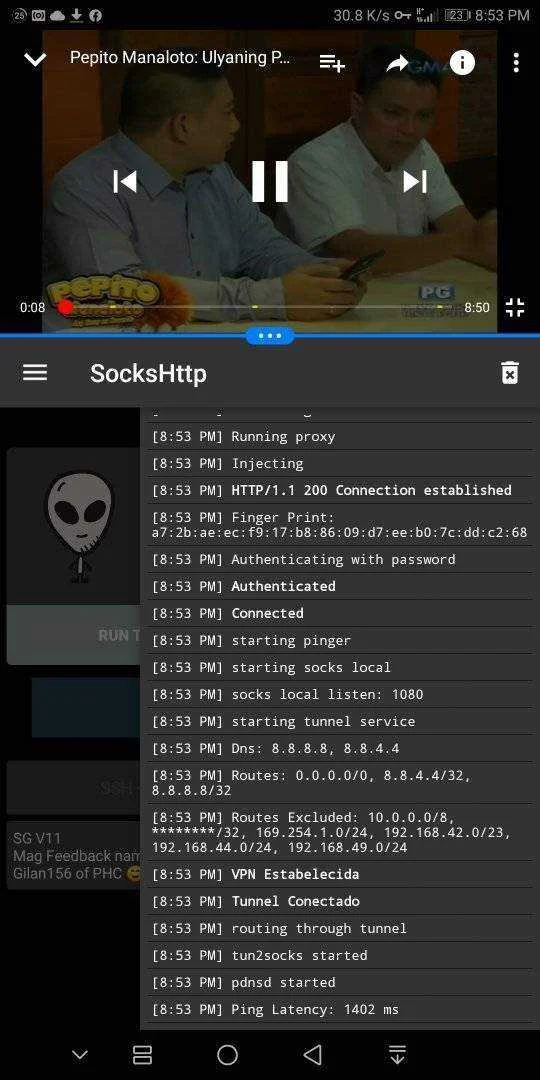The image size is (540, 1080).
Task: Select 'starting pinger' log line
Action: coord(340,641)
